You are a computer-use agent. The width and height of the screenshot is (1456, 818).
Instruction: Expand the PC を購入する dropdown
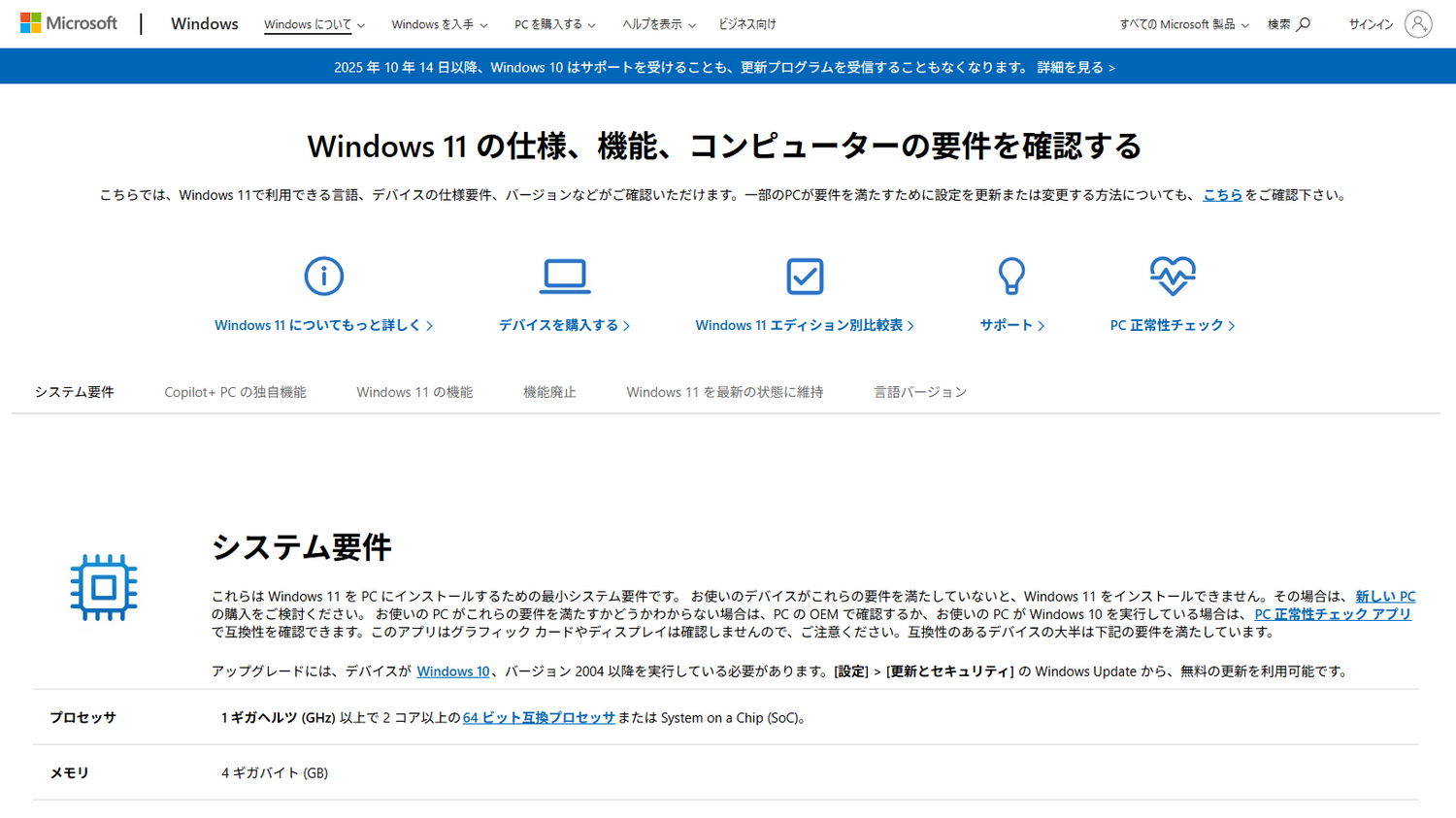(x=548, y=24)
